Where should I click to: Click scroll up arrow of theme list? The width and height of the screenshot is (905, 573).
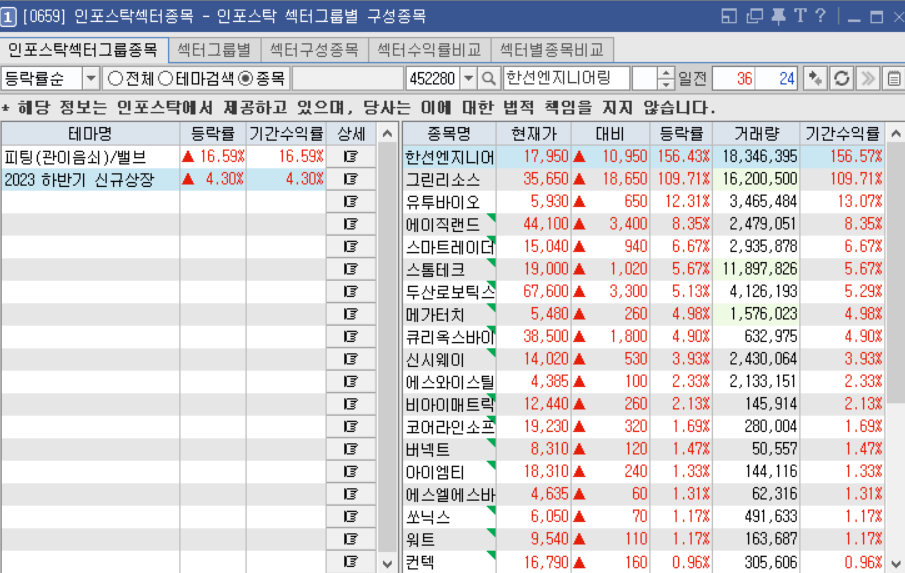(x=388, y=134)
